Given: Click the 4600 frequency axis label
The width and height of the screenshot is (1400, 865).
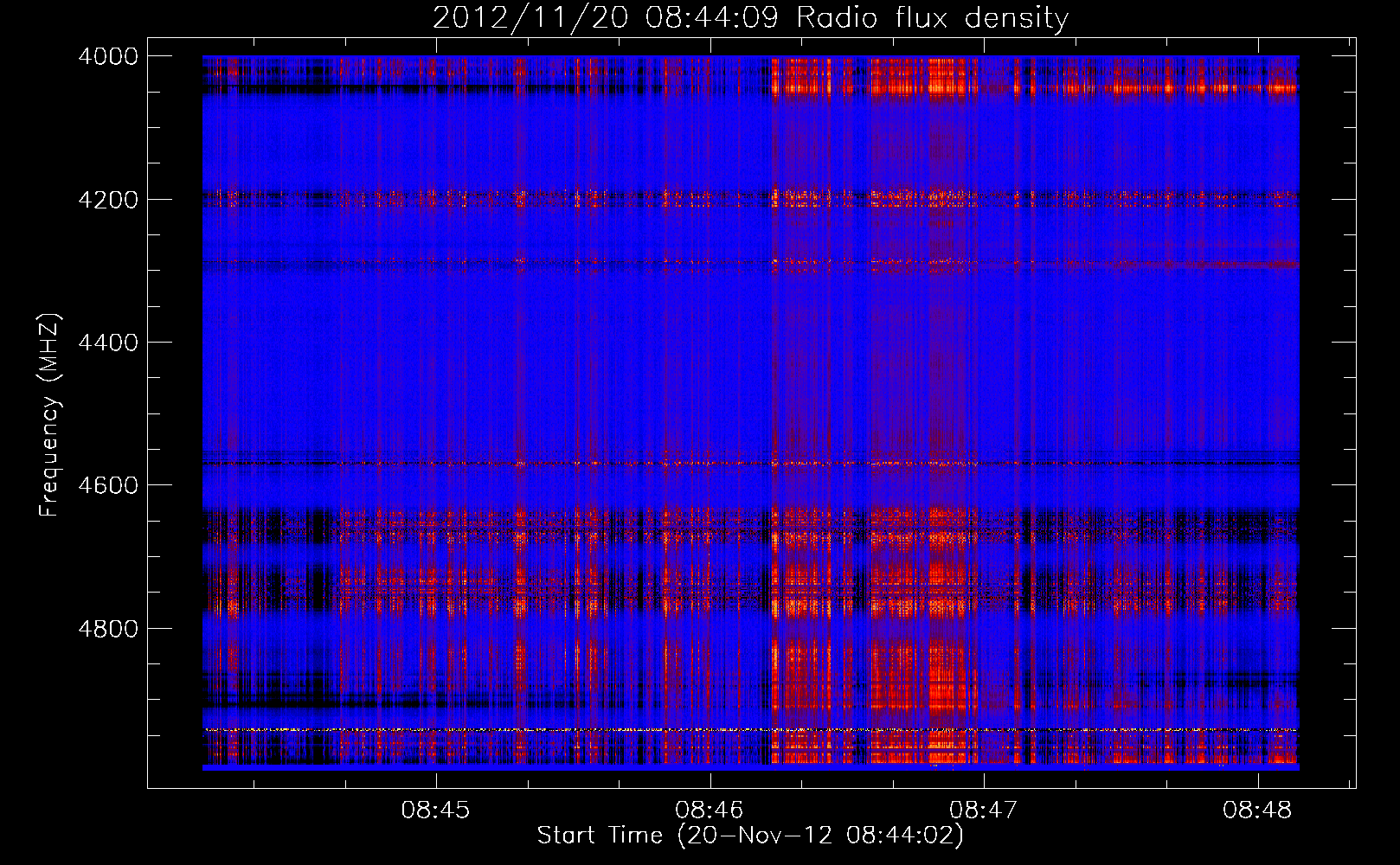Looking at the screenshot, I should [108, 485].
